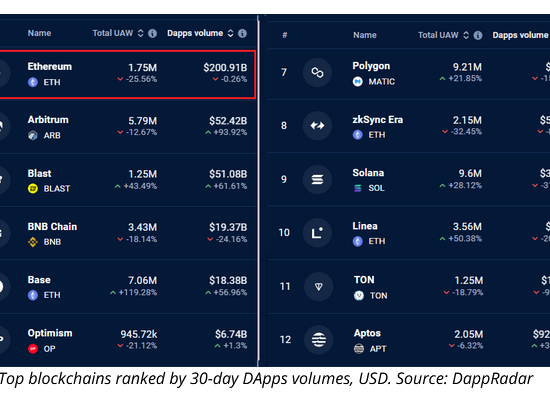Viewport: 550px width, 401px height.
Task: Open Total UAW info icon in right table
Action: (x=478, y=35)
